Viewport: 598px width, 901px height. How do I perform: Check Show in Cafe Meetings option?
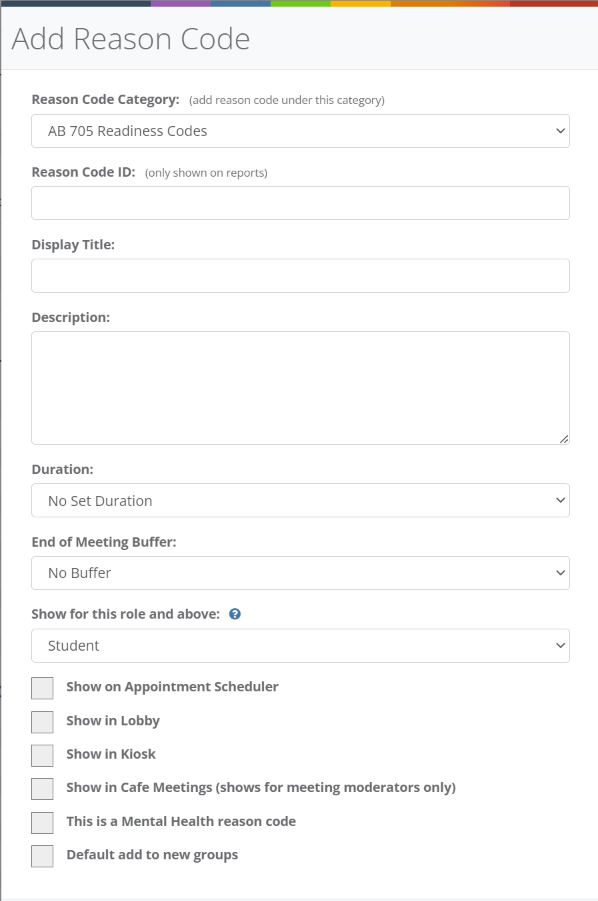pyautogui.click(x=42, y=788)
